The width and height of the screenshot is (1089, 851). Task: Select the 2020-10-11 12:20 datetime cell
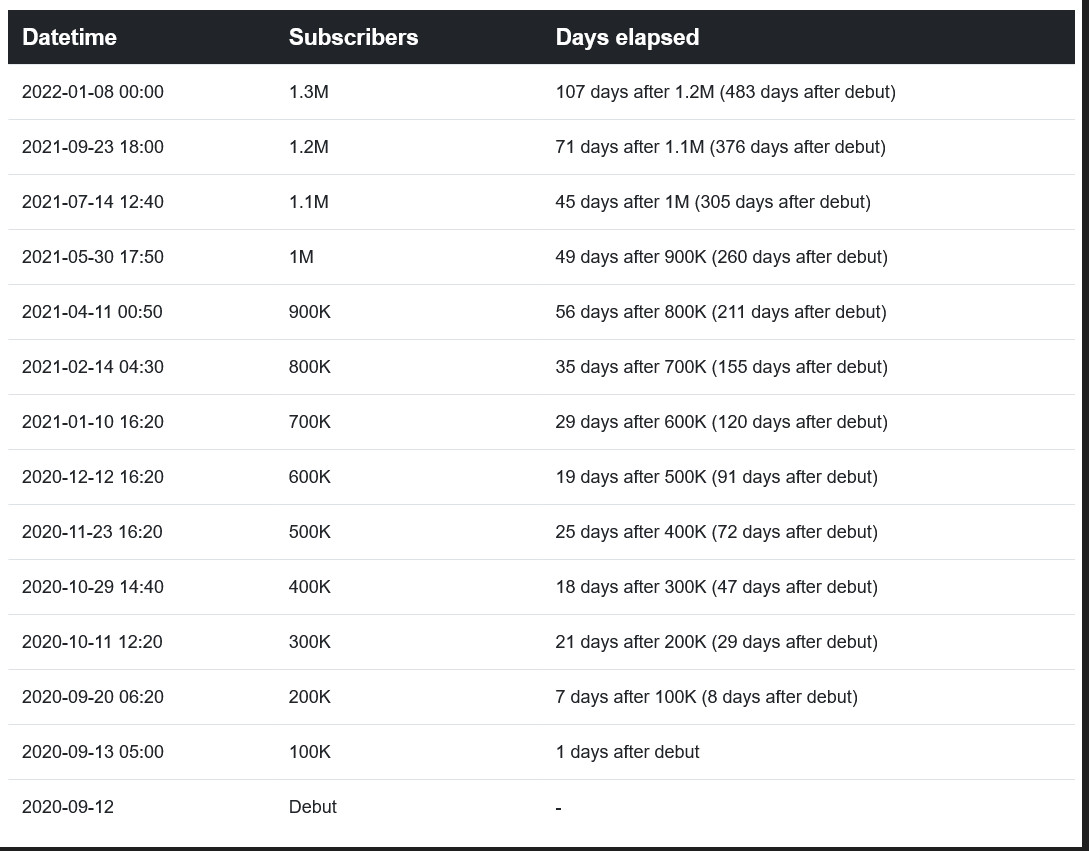[92, 642]
